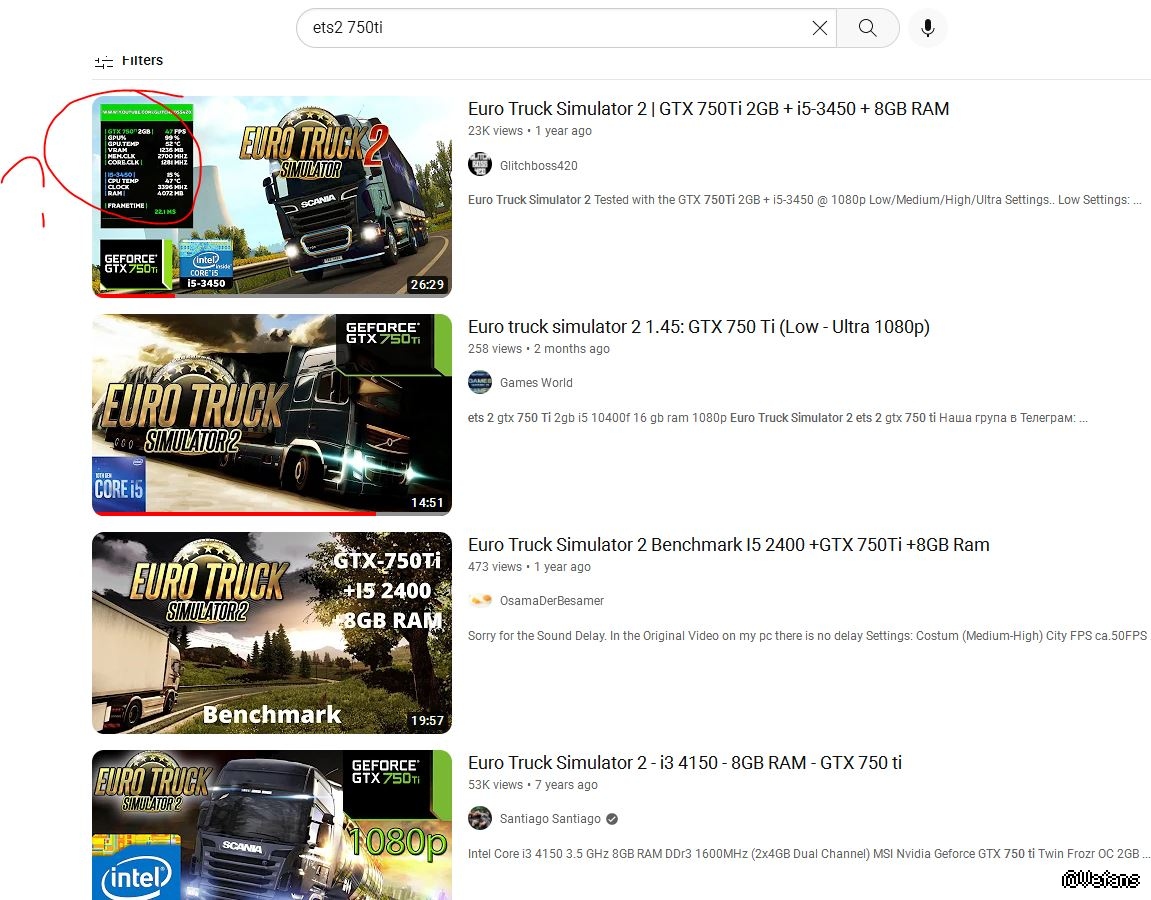Screen dimensions: 1151x900
Task: Click the Games World channel avatar
Action: coord(480,382)
